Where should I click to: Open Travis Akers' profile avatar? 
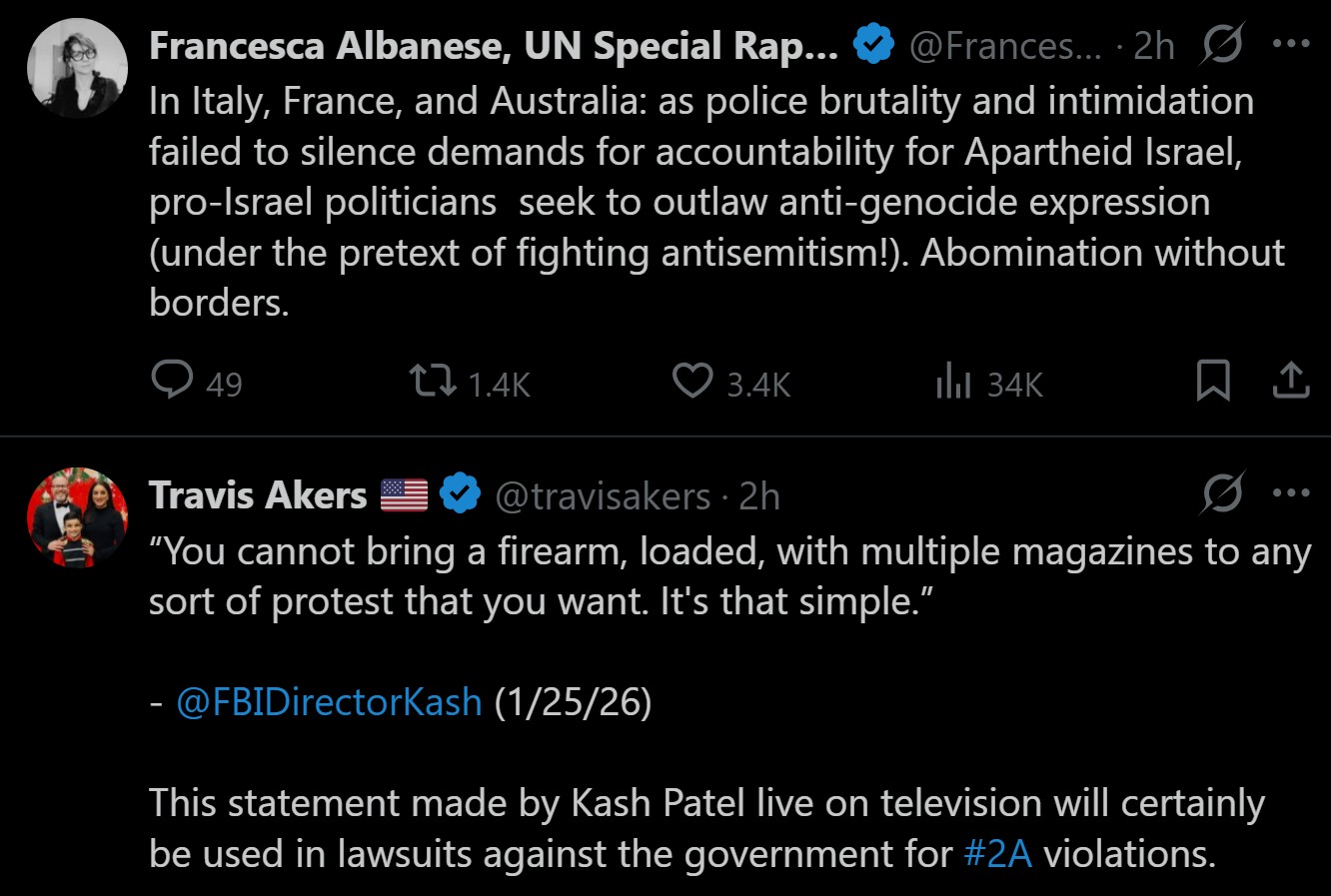[x=77, y=517]
